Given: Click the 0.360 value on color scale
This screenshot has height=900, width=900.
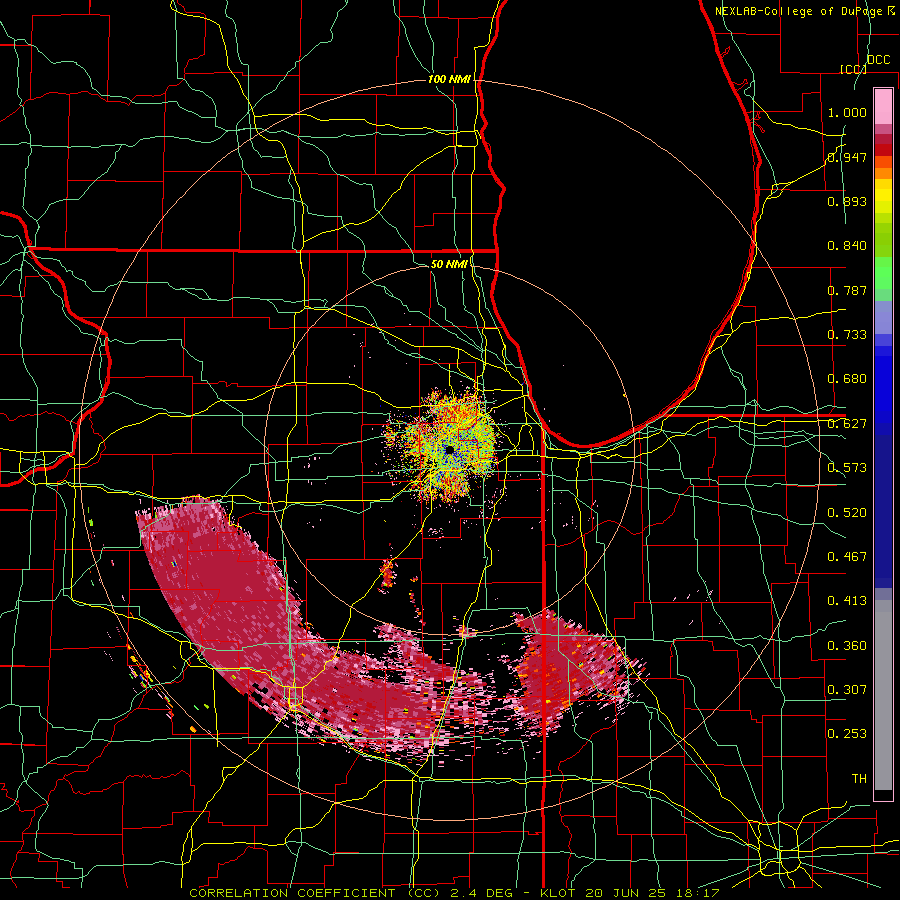Looking at the screenshot, I should [847, 646].
